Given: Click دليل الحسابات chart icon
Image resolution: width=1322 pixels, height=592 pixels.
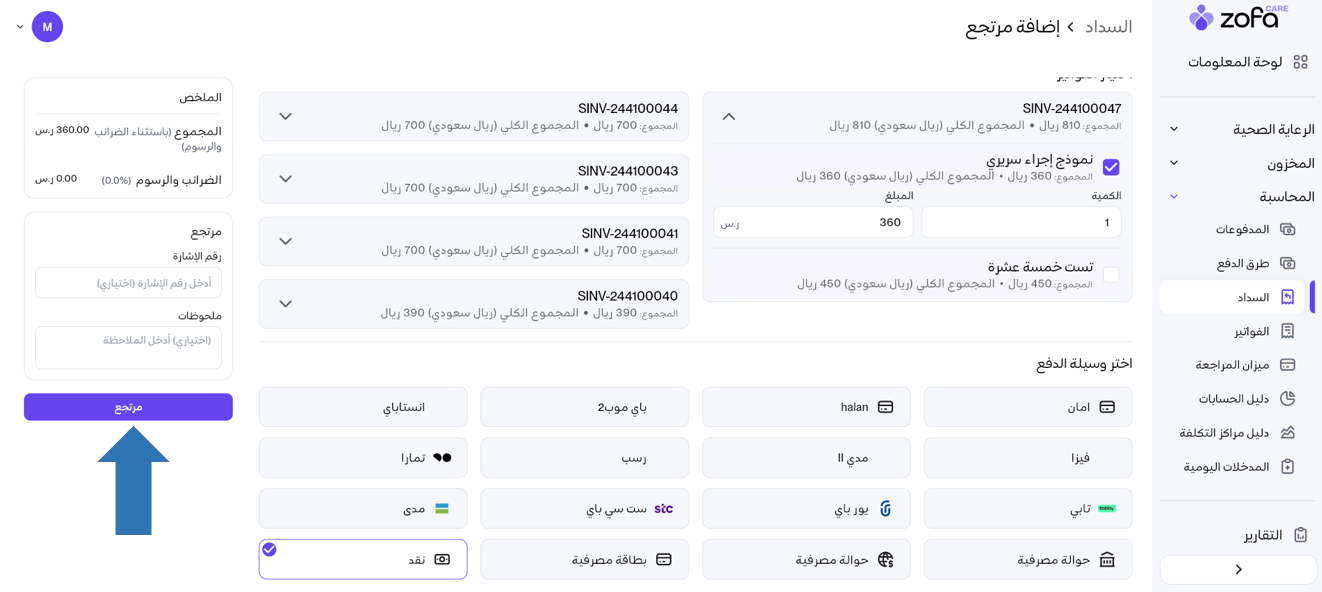Looking at the screenshot, I should coord(1288,398).
